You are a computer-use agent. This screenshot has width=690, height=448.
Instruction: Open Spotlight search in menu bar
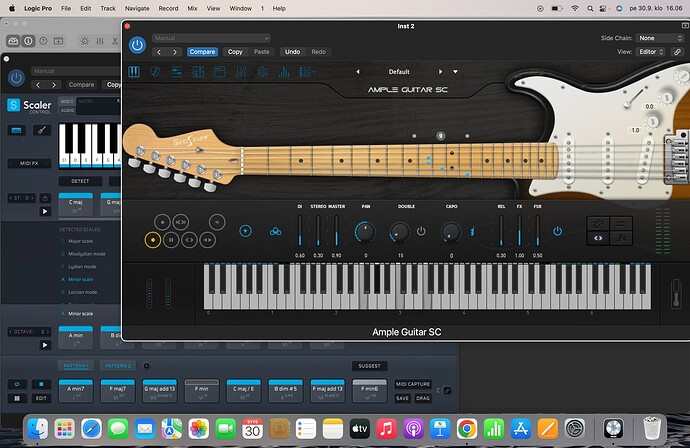pos(590,8)
